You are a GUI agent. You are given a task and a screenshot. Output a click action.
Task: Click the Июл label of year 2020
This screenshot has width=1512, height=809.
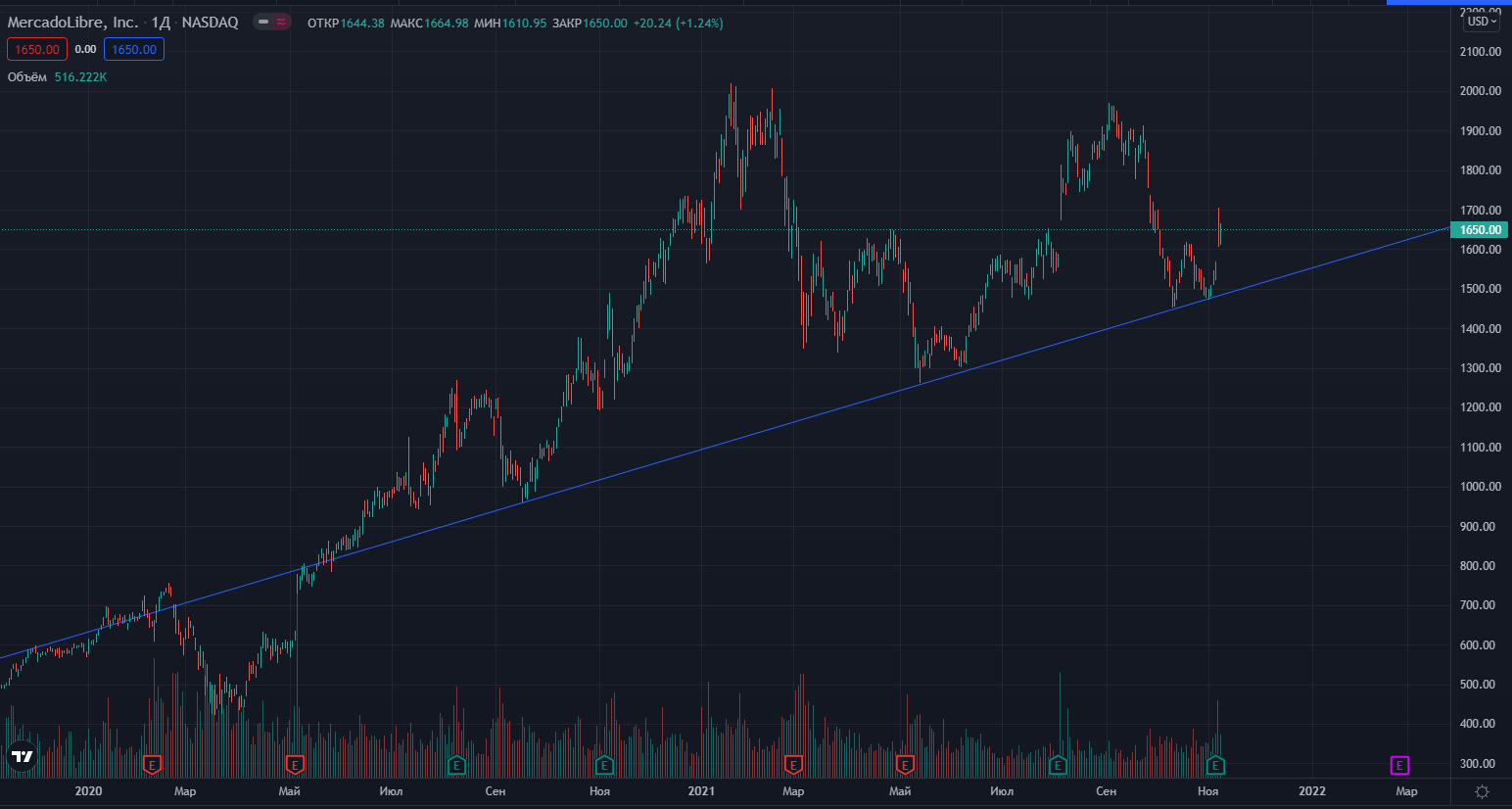click(x=391, y=791)
